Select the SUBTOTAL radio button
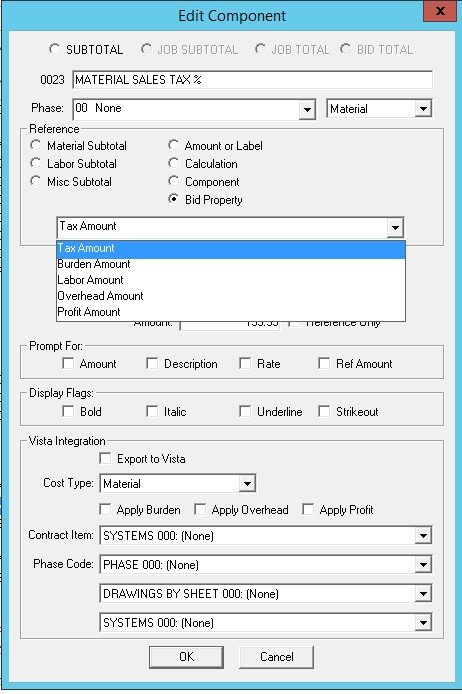The image size is (462, 694). tap(54, 49)
